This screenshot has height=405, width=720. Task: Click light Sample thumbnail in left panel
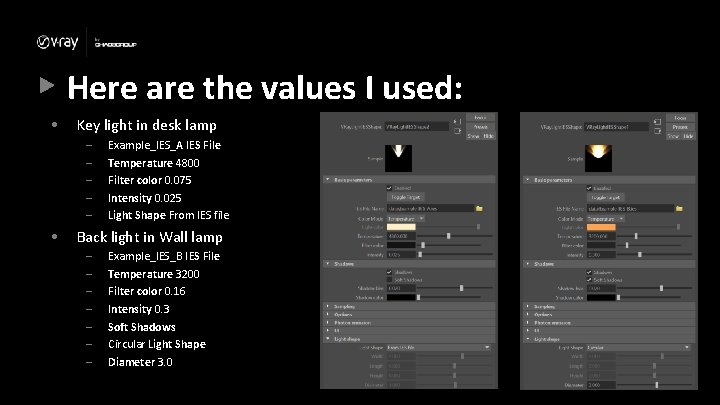click(398, 158)
